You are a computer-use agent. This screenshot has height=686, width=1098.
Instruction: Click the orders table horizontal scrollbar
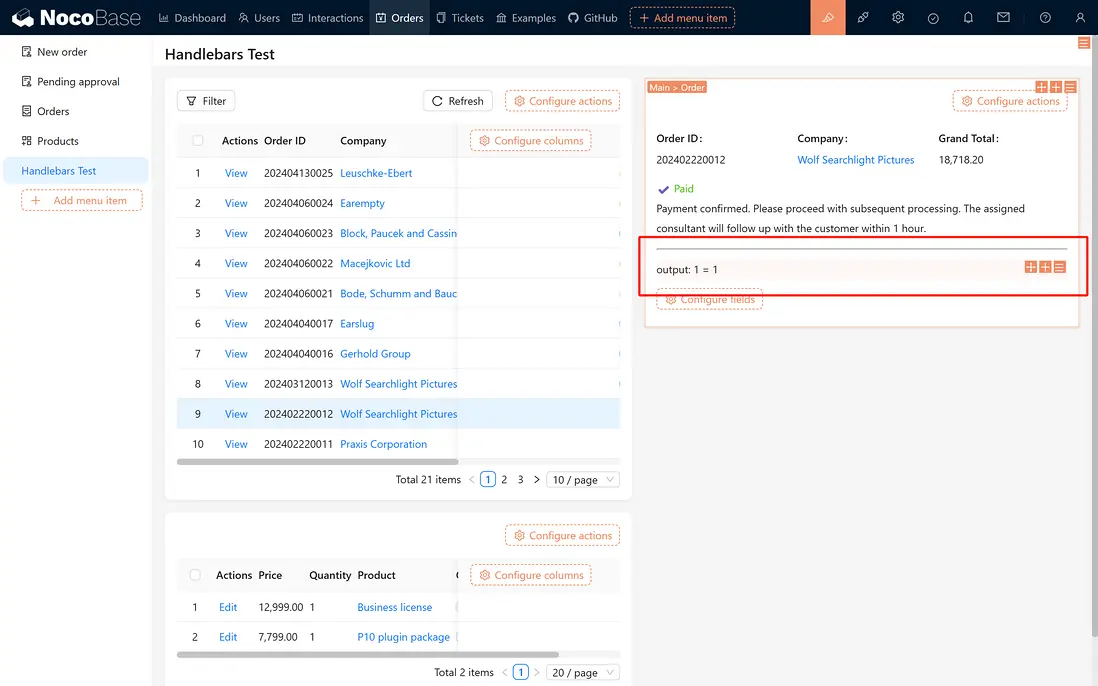click(x=317, y=462)
